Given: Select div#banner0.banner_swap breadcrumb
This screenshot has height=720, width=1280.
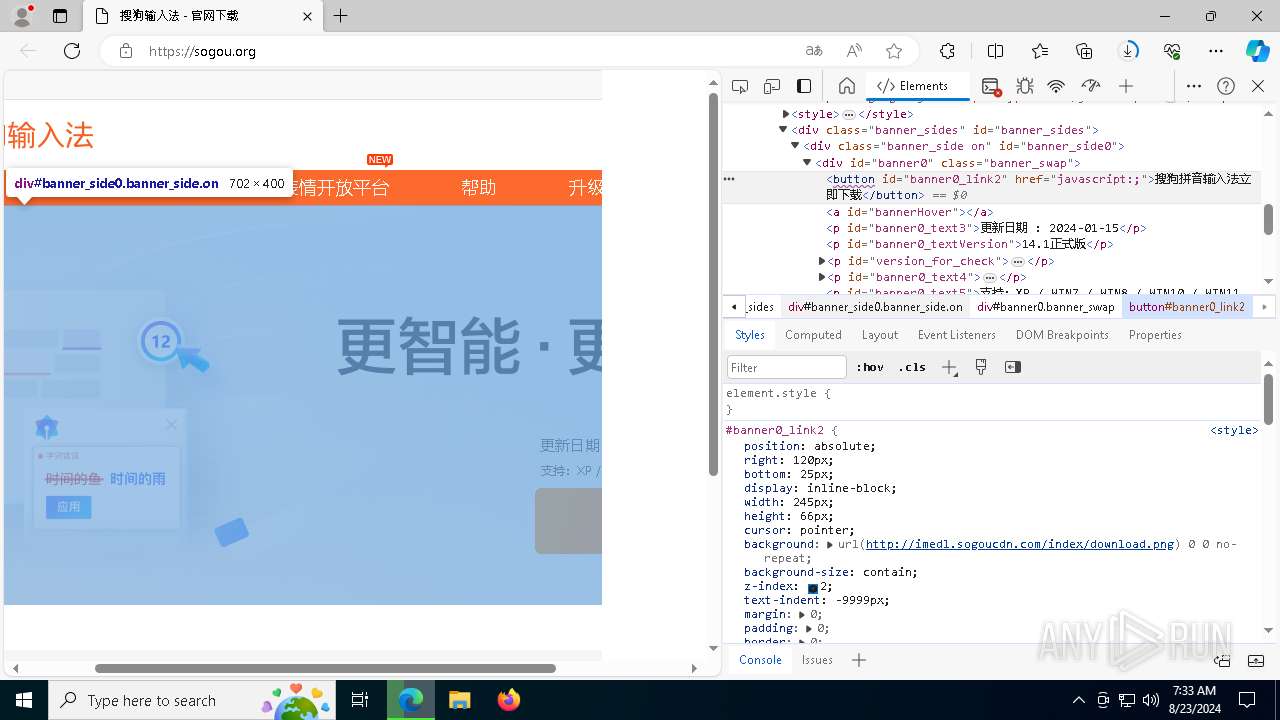Looking at the screenshot, I should pos(1045,307).
